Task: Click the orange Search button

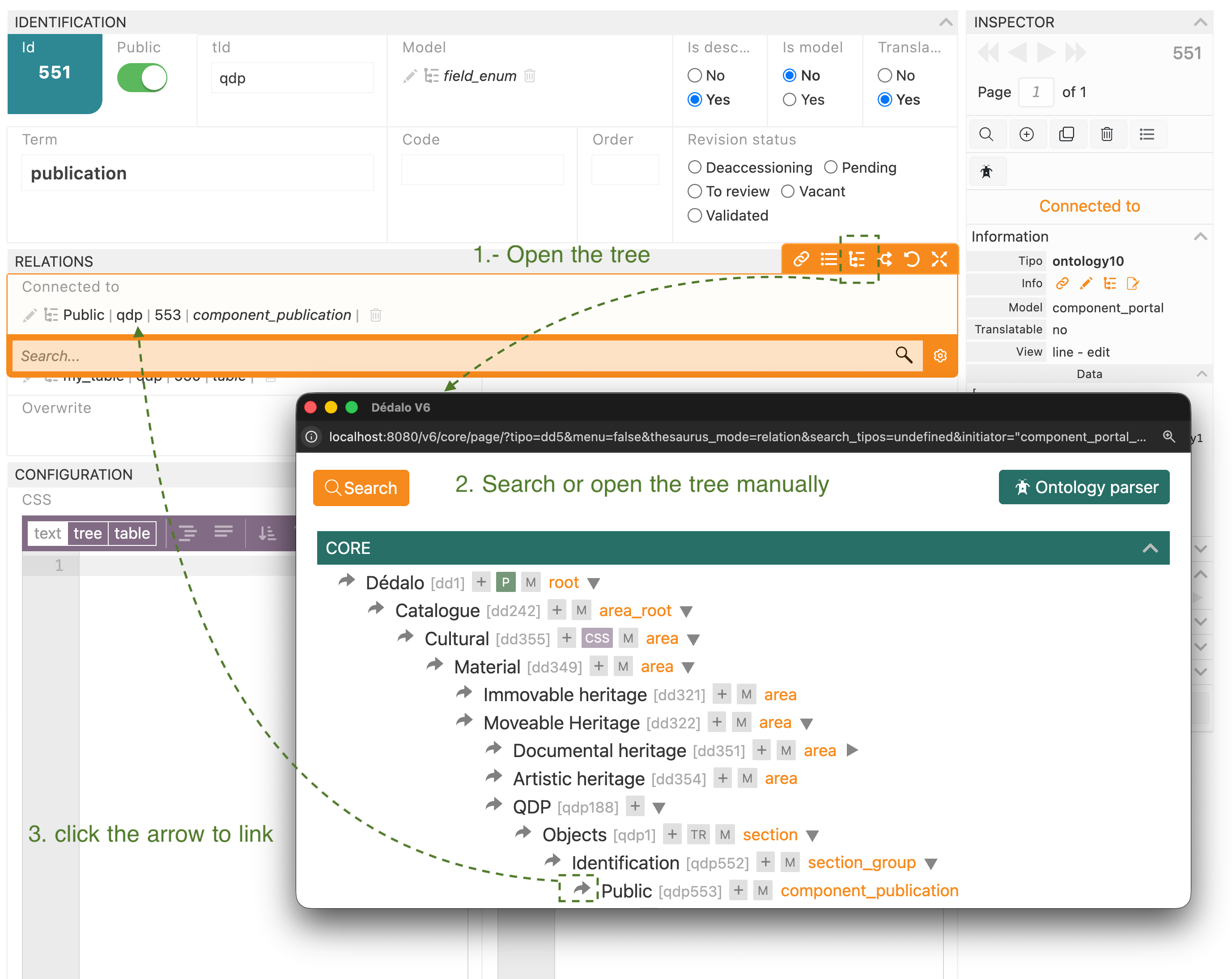Action: pyautogui.click(x=361, y=488)
